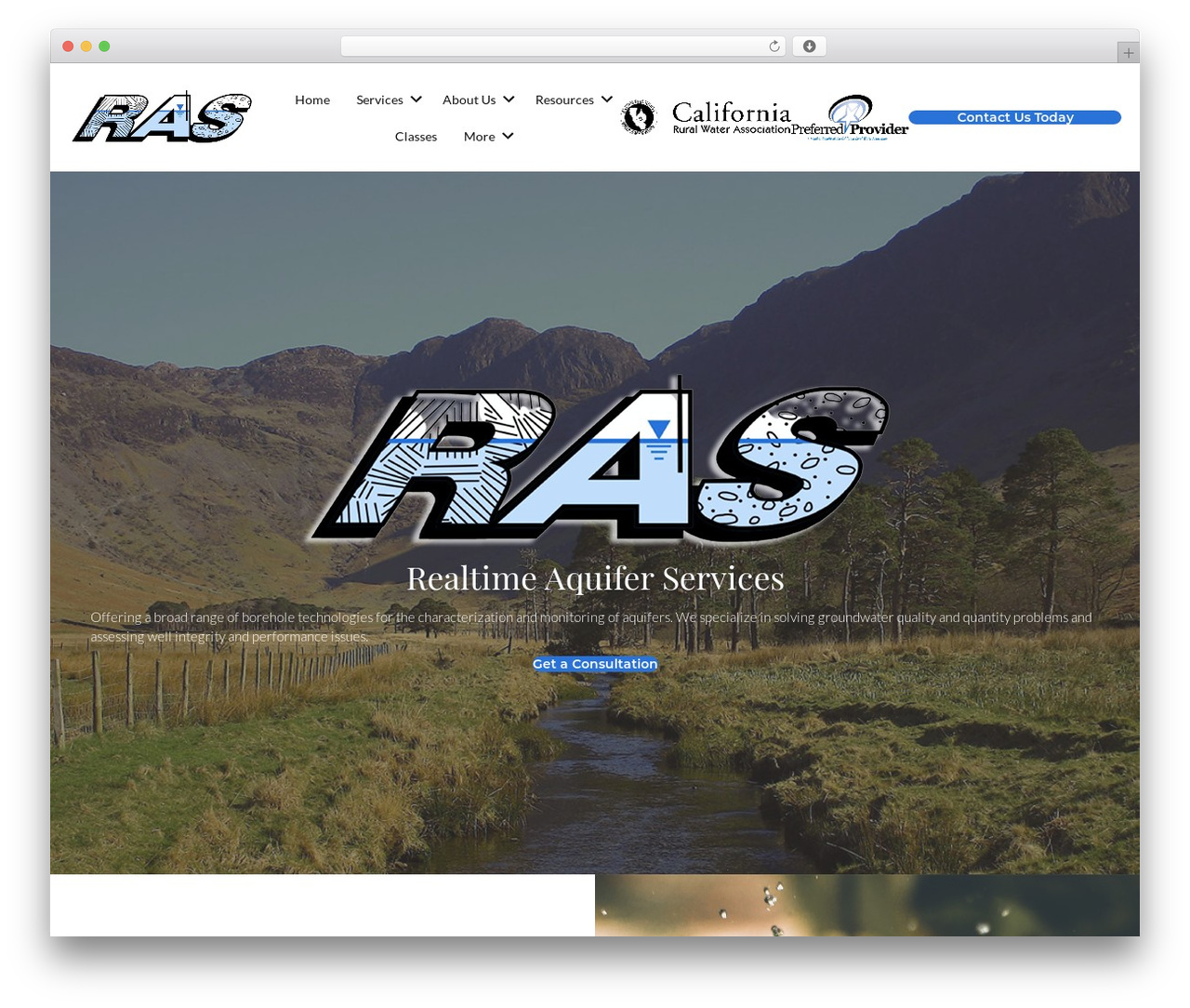
Task: Open the Resources menu item
Action: [x=564, y=99]
